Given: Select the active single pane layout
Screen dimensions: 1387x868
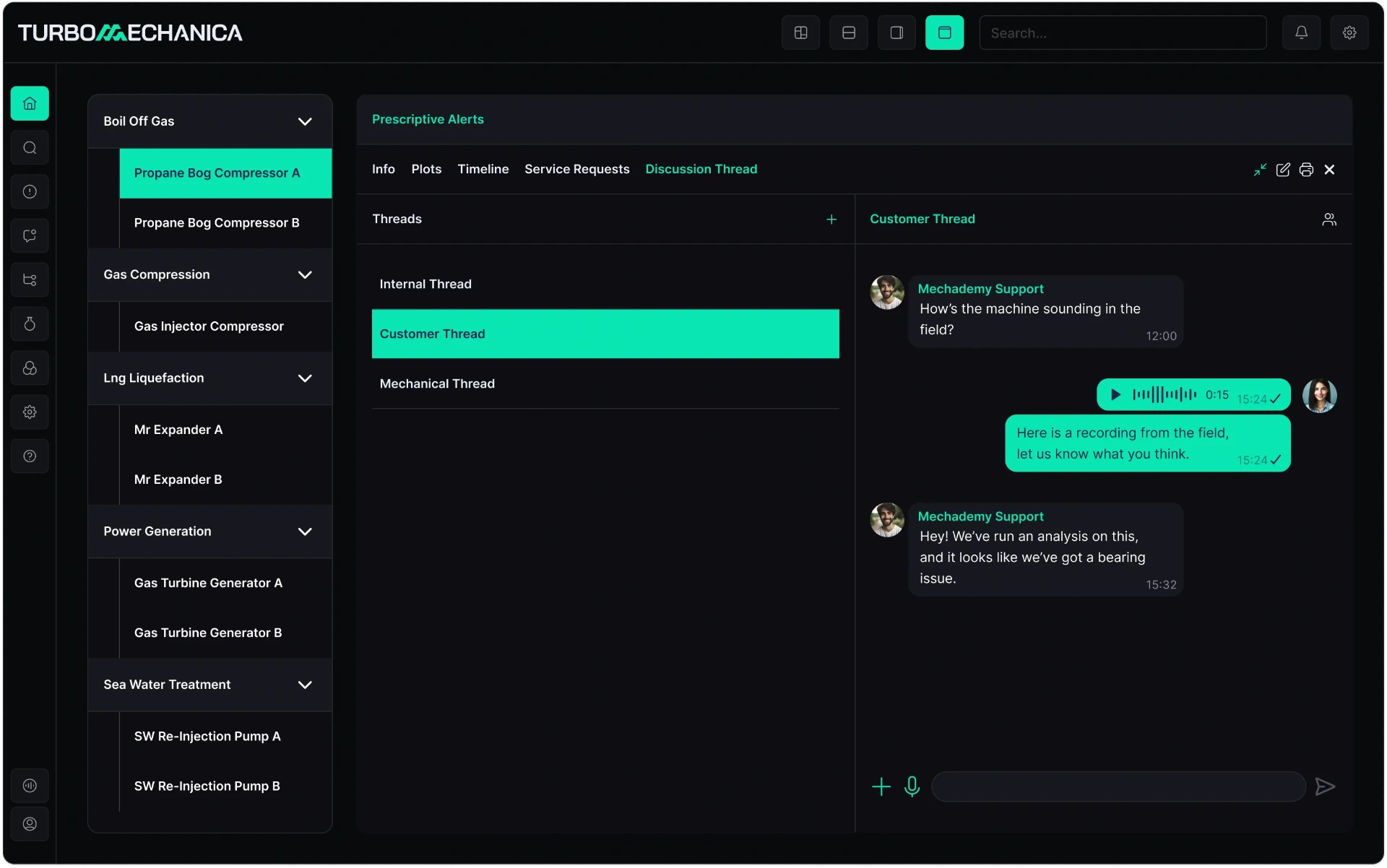Looking at the screenshot, I should (944, 32).
